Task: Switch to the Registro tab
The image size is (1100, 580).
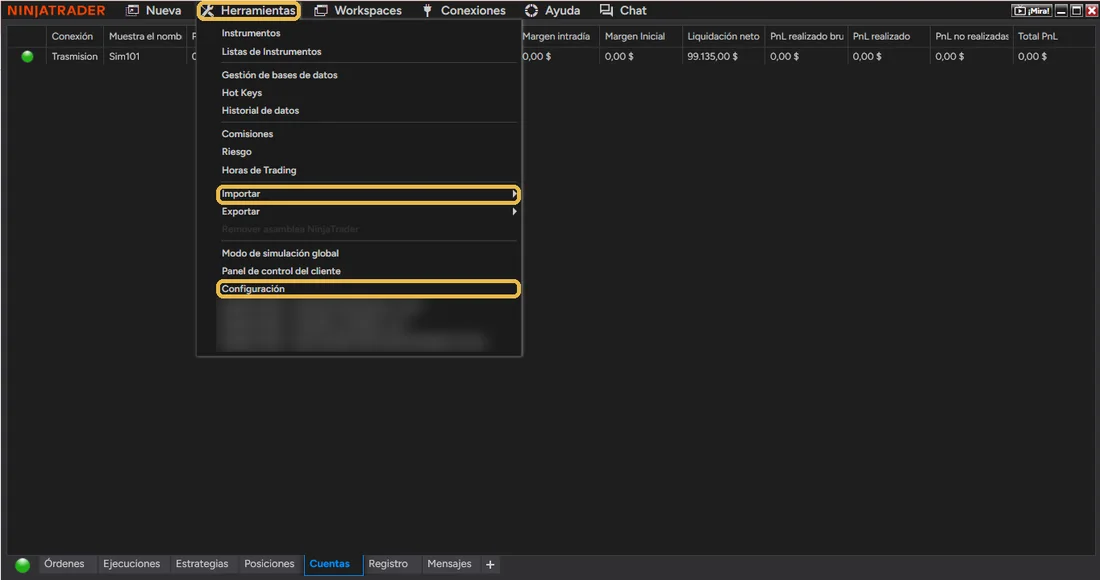Action: (x=388, y=564)
